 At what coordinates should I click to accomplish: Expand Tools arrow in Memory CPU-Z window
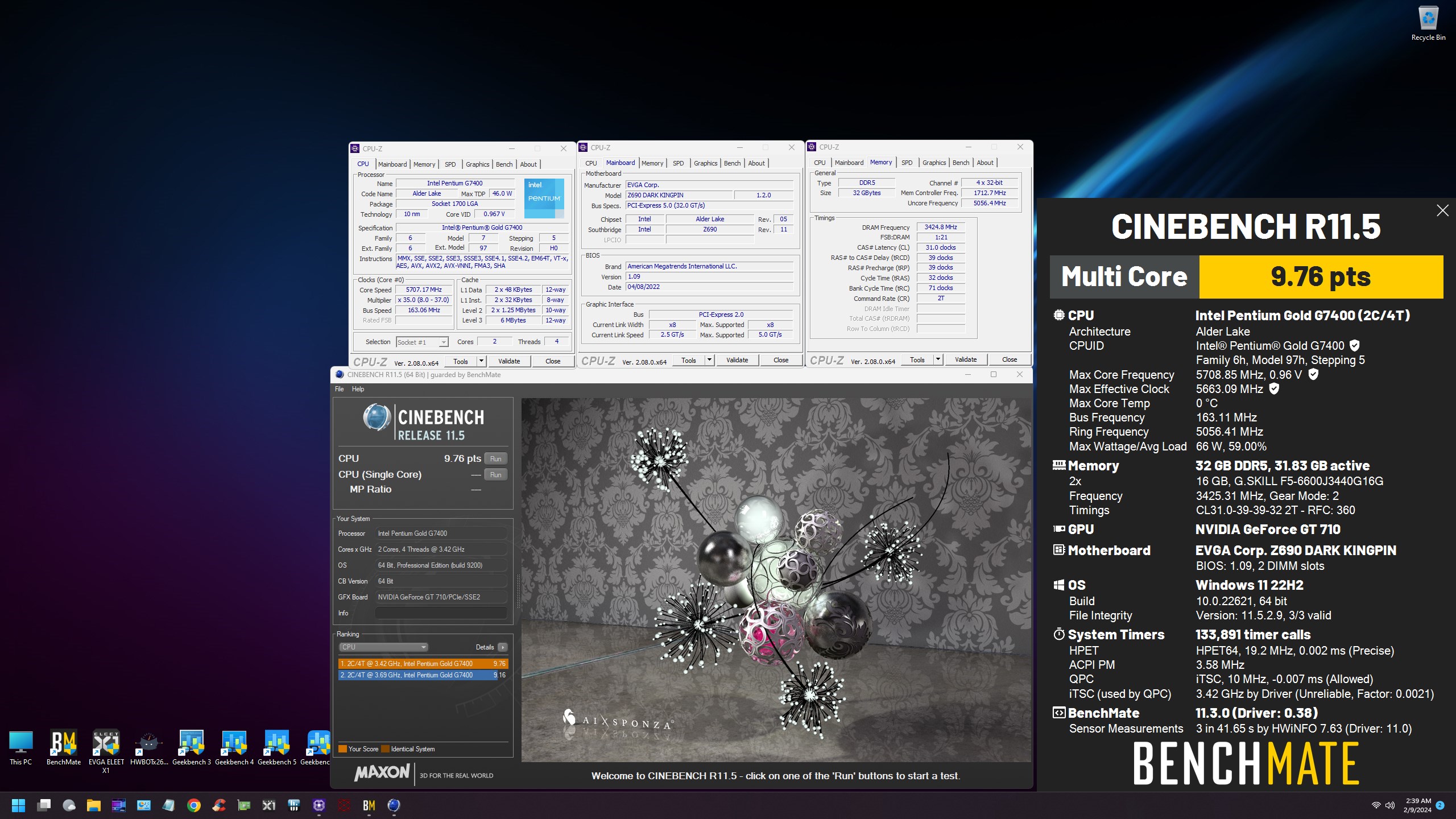point(938,359)
